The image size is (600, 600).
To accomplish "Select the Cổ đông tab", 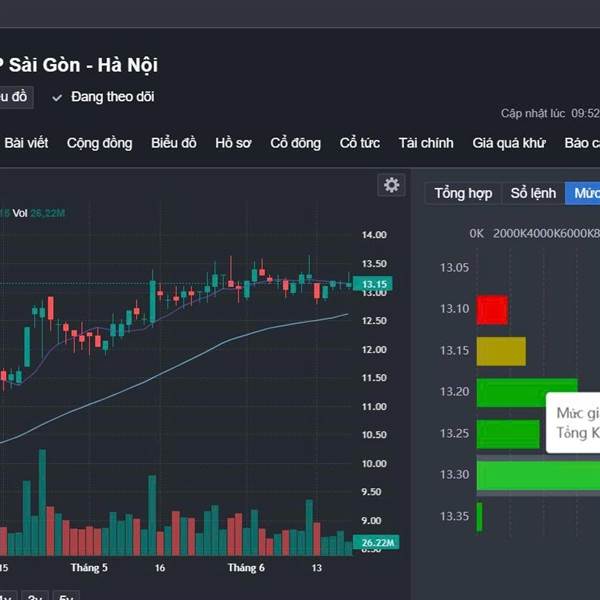I will click(295, 143).
